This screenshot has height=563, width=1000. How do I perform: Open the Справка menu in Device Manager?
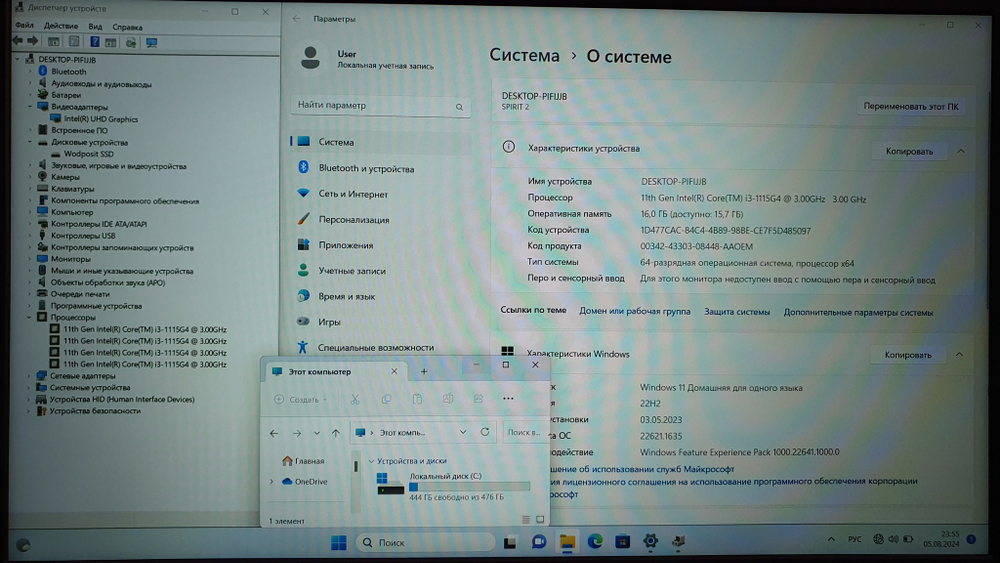[x=127, y=27]
